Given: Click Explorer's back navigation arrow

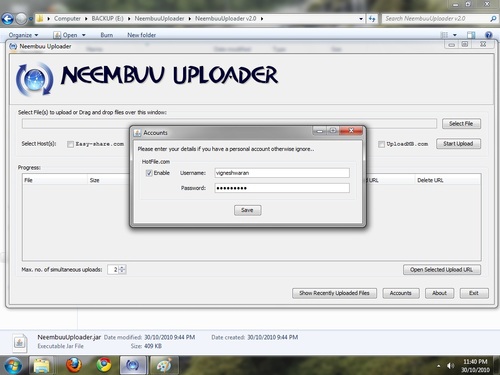Looking at the screenshot, I should pos(7,19).
